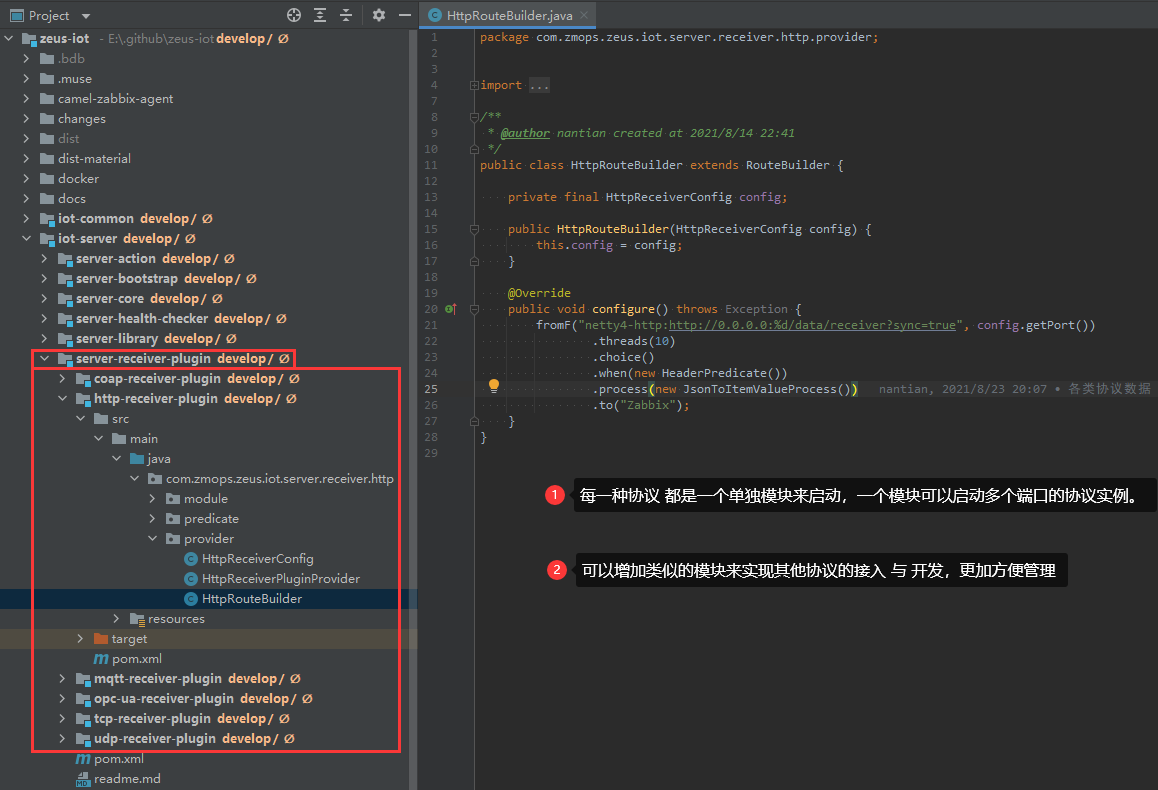Open the netty4-http URL link in the code
Image resolution: width=1158 pixels, height=790 pixels.
[x=812, y=325]
